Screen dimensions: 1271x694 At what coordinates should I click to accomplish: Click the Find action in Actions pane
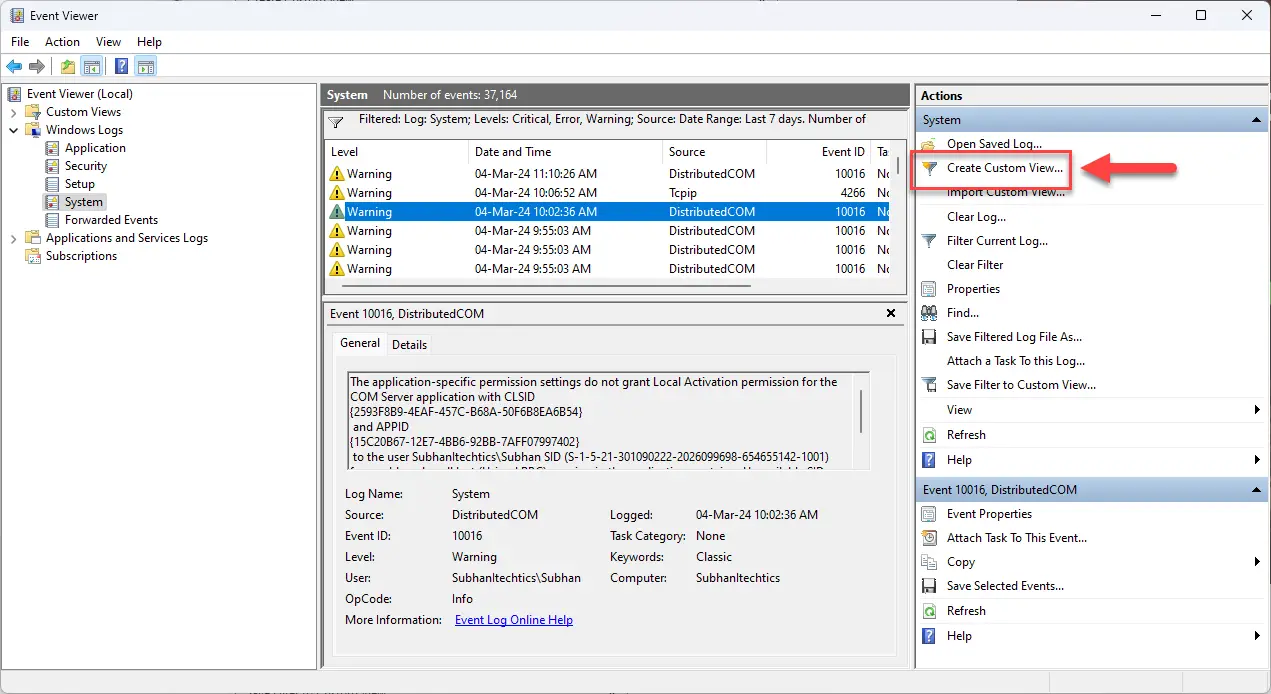(x=961, y=313)
